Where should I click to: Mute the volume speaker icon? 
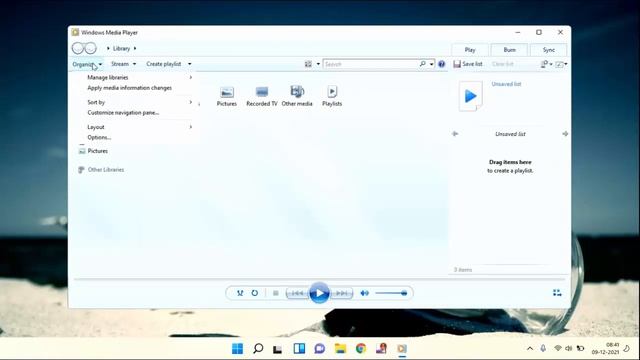click(x=364, y=293)
